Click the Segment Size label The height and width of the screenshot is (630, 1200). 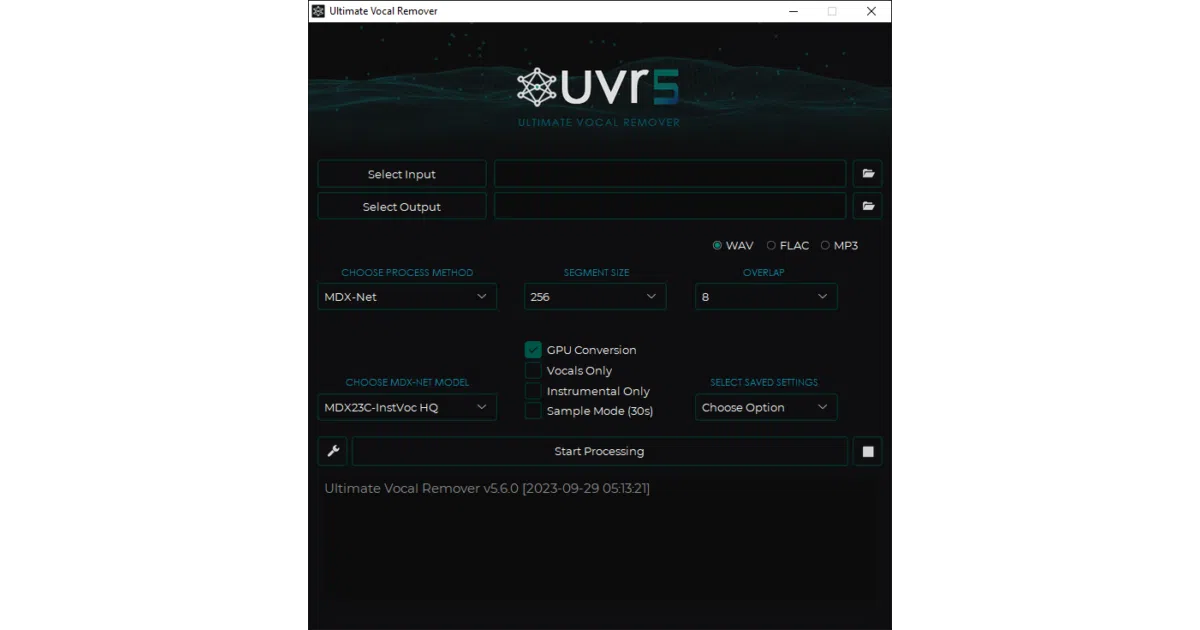click(596, 272)
